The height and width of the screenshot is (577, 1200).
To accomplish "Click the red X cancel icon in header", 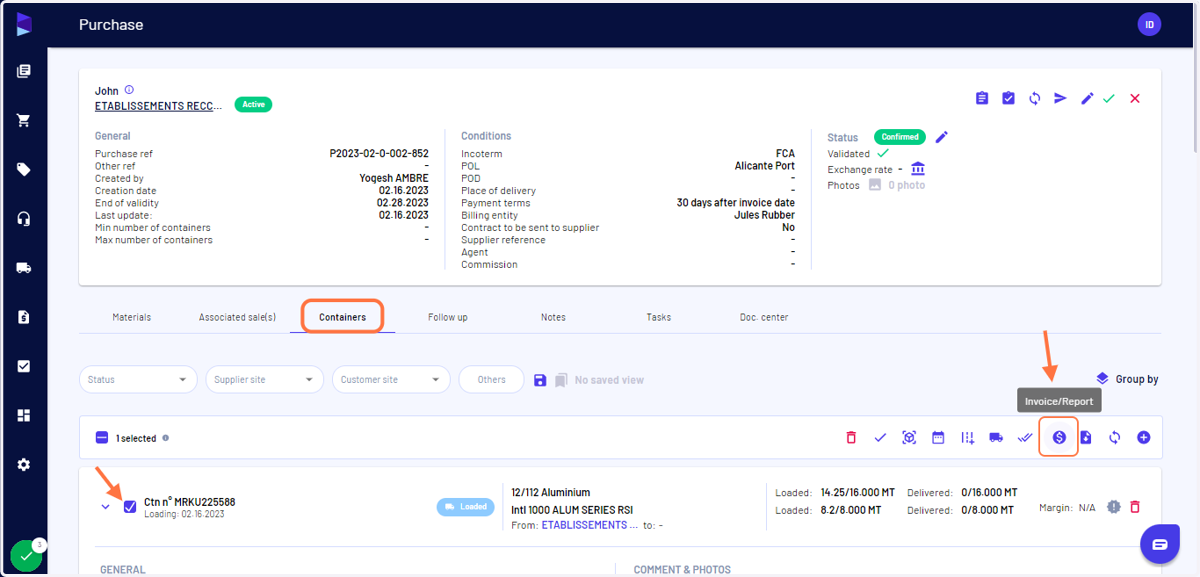I will click(x=1135, y=98).
